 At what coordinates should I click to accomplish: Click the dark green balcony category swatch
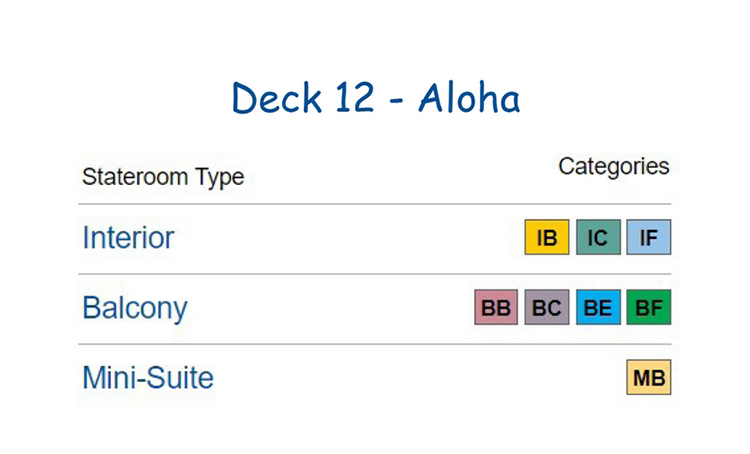[649, 307]
